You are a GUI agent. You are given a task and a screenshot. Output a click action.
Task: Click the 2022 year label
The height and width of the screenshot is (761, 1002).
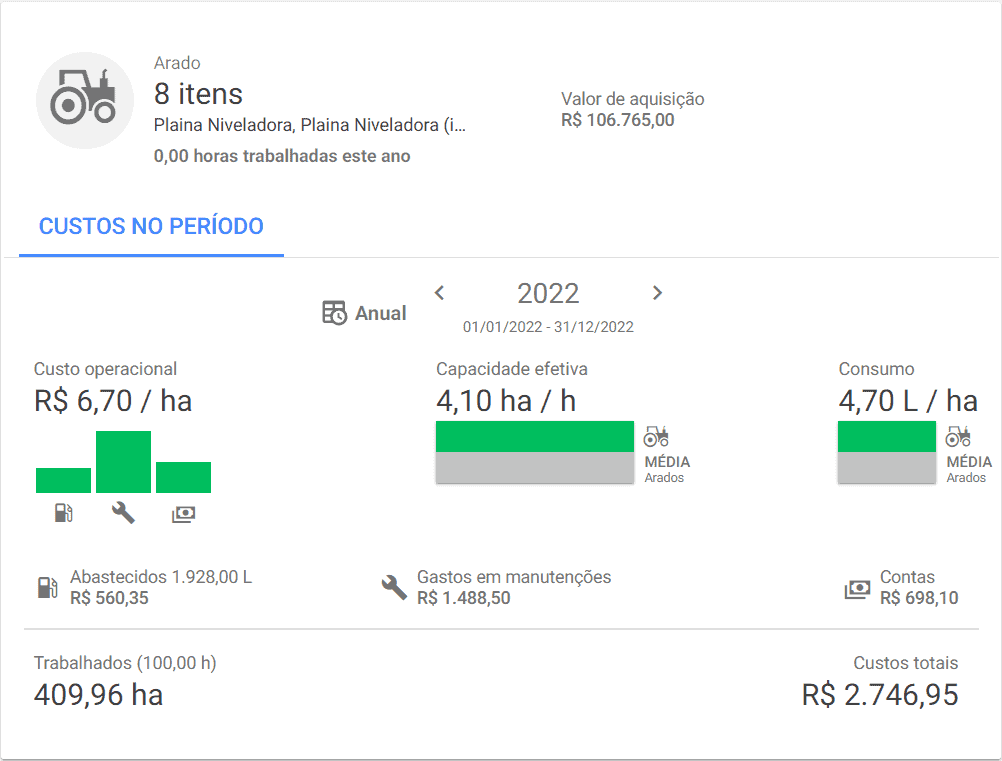[x=548, y=293]
